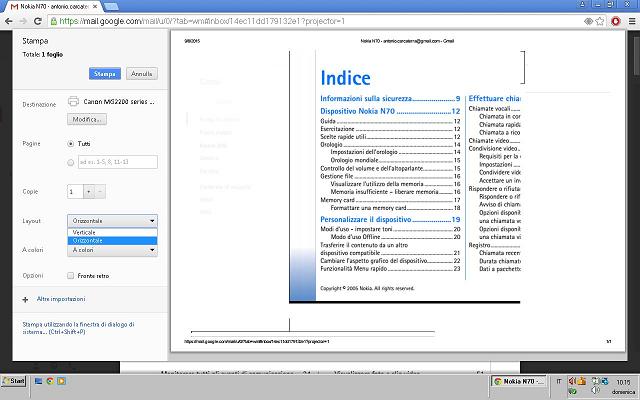Open Chrome from the taskbar quick launch
The height and width of the screenshot is (400, 640).
coord(51,382)
